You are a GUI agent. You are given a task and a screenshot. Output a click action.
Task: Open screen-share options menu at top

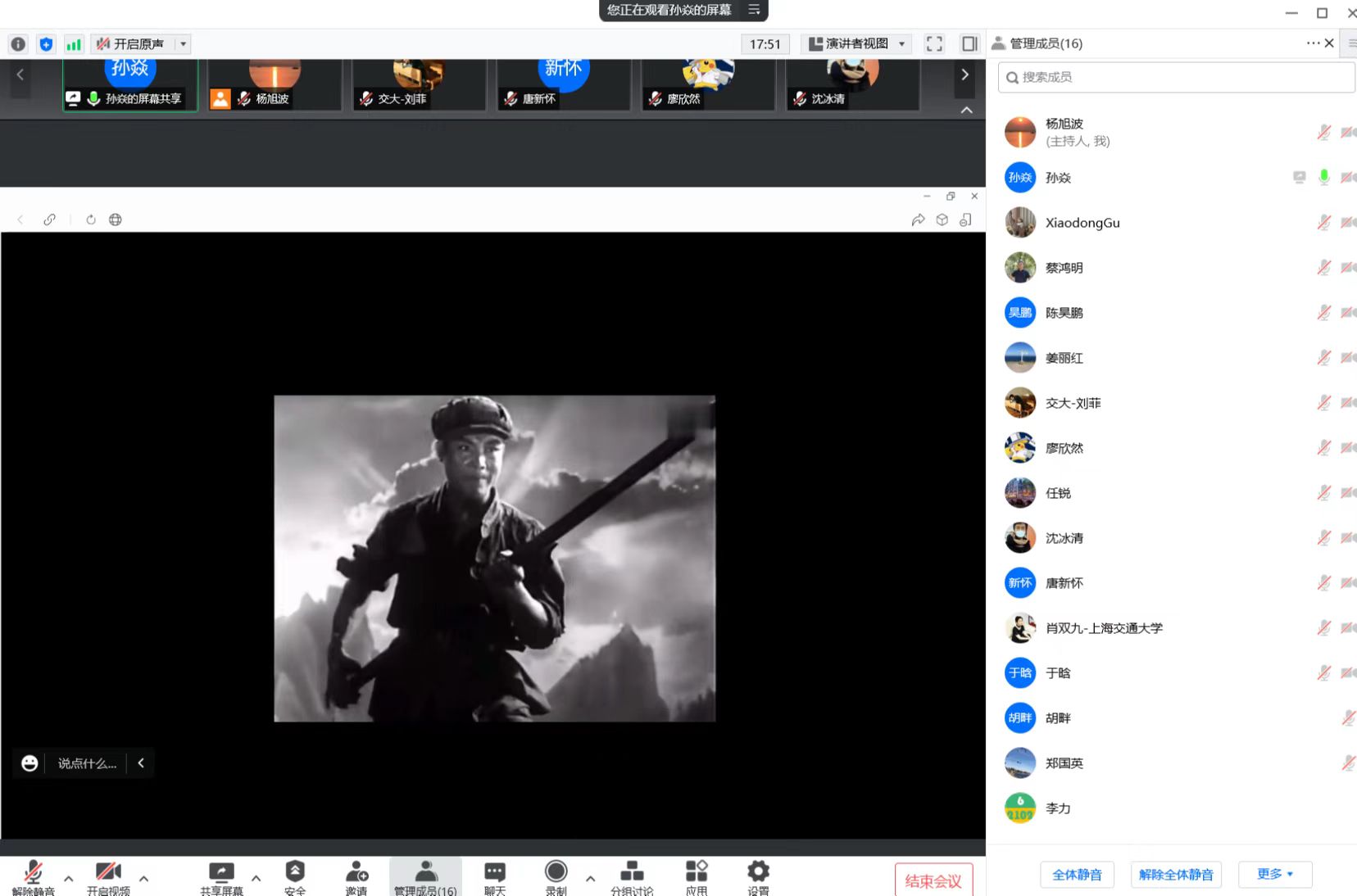[x=754, y=10]
